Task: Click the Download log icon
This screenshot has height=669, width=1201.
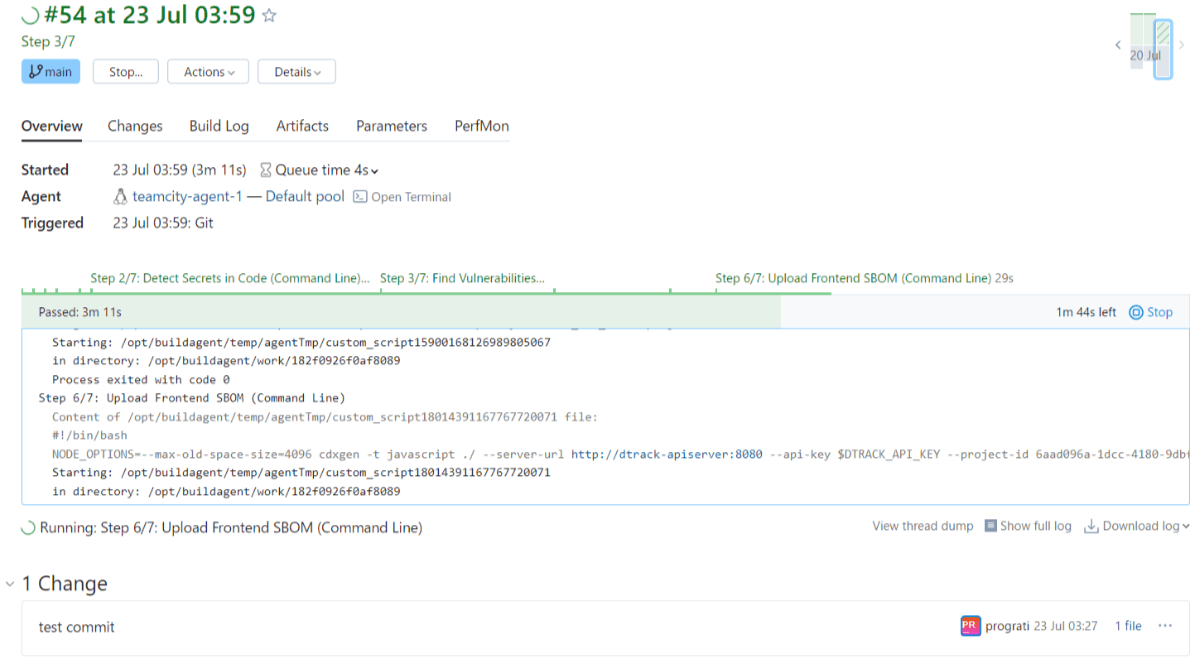Action: point(1091,526)
